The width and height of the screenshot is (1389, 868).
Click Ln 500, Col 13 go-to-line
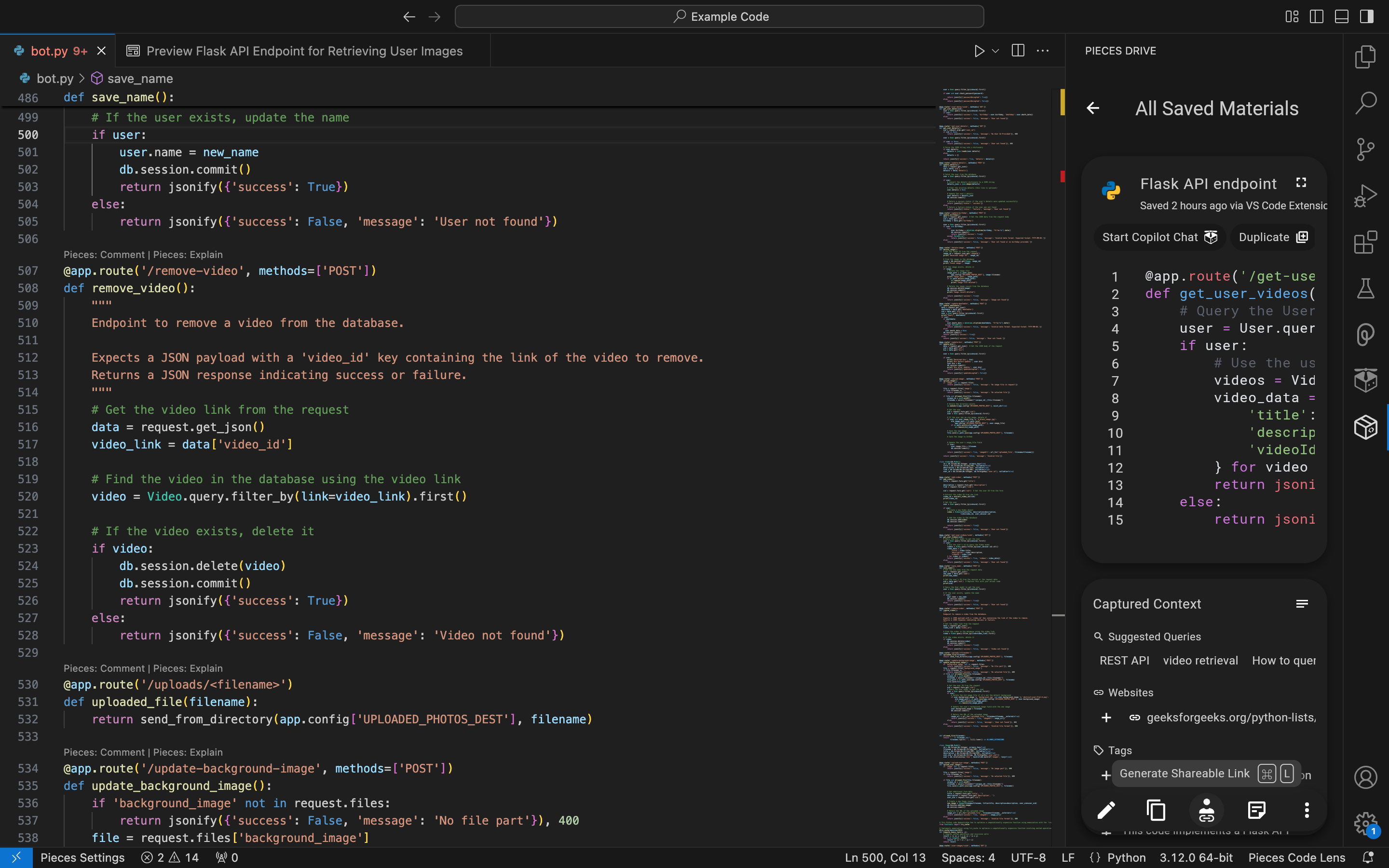pyautogui.click(x=885, y=858)
